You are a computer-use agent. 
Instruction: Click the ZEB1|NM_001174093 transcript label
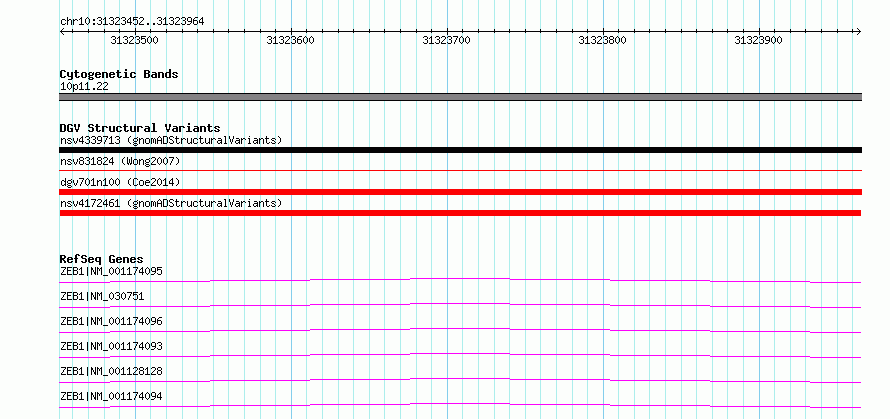click(111, 346)
